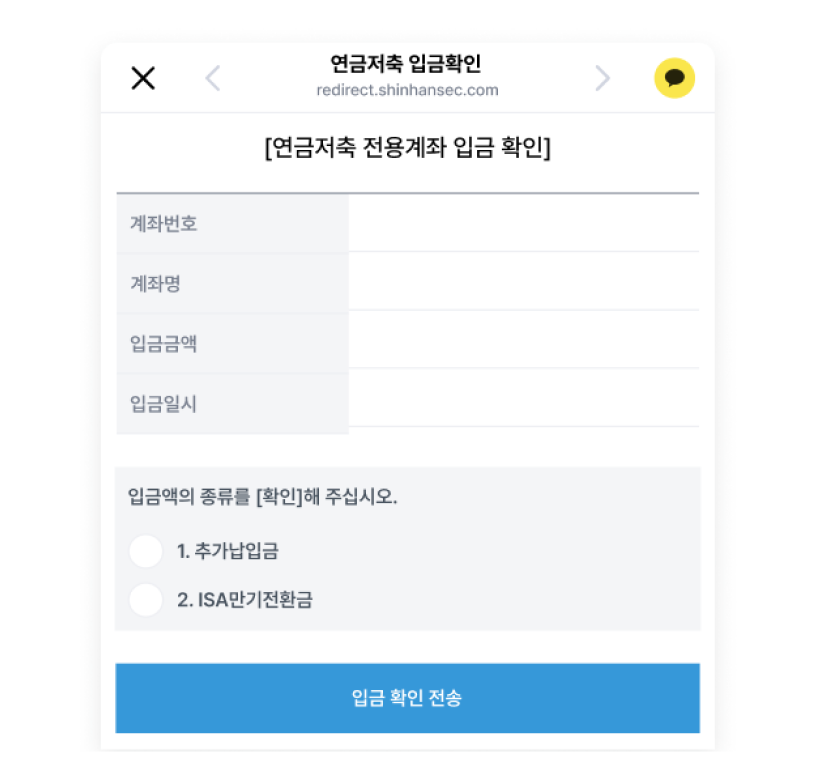
Task: Click the '1. 추가납입금' option label
Action: click(x=227, y=551)
